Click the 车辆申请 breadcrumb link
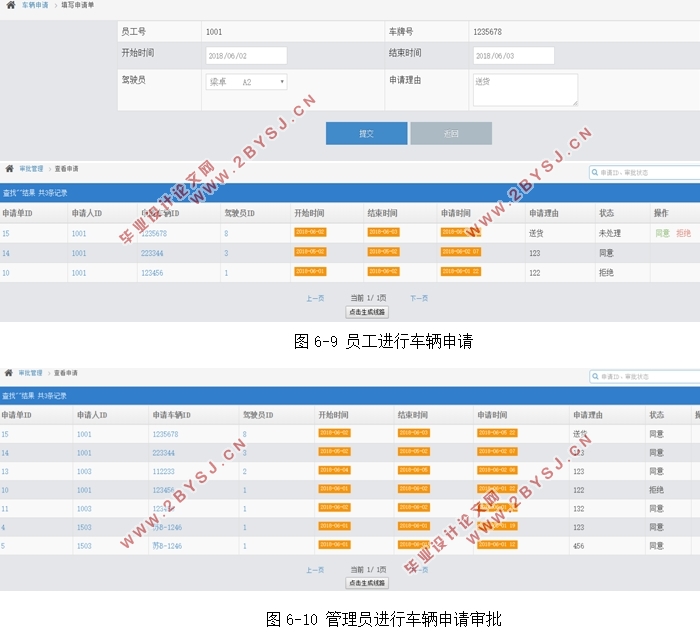700x635 pixels. click(35, 5)
